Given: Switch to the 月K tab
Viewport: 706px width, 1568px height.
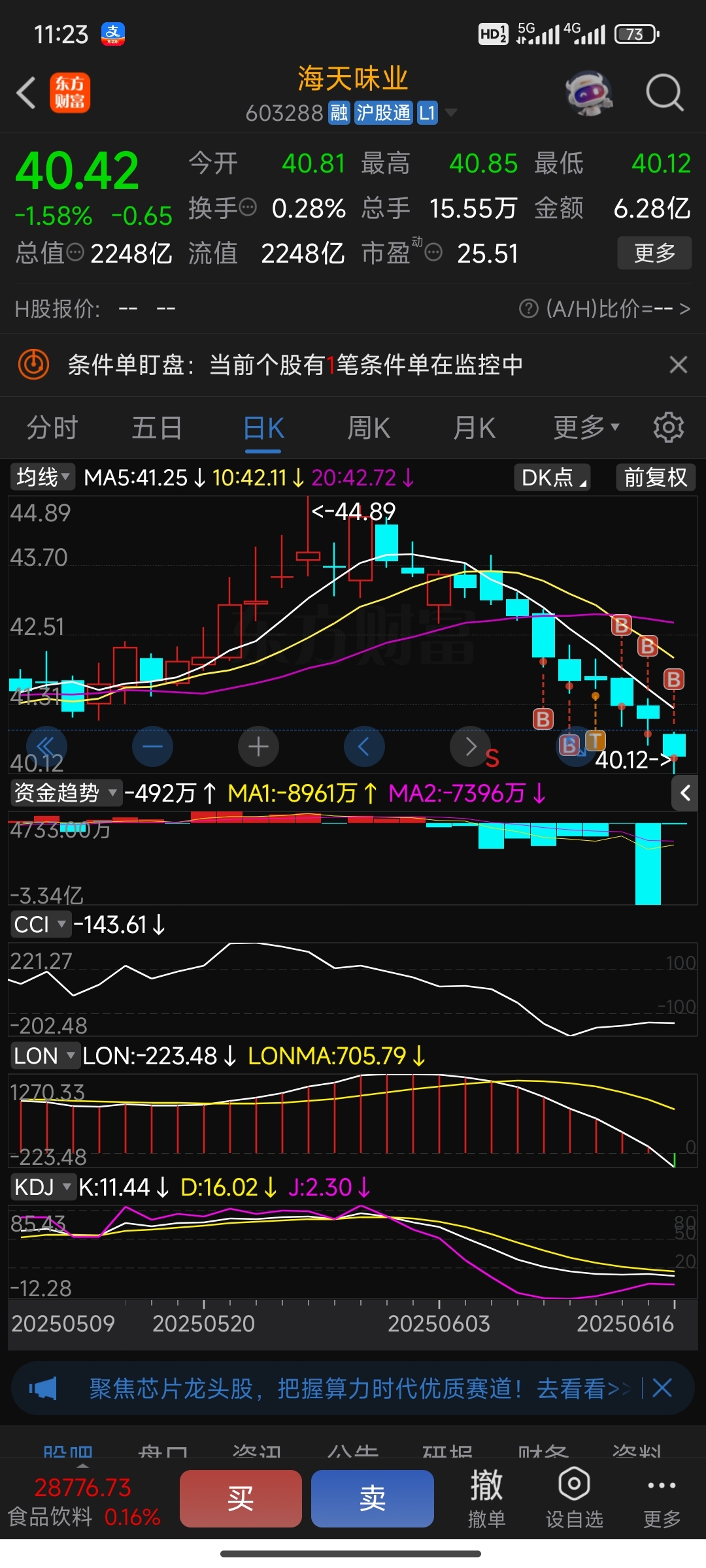Looking at the screenshot, I should [475, 428].
